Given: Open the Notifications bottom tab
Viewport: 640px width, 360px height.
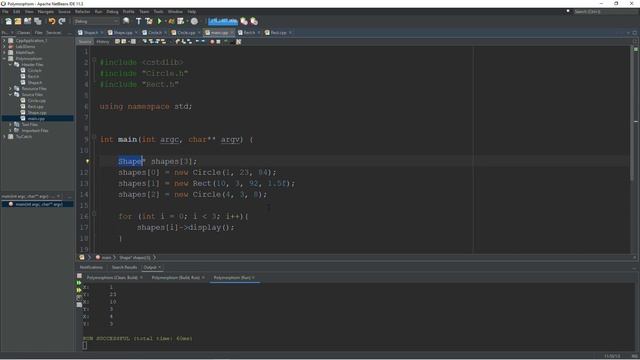Looking at the screenshot, I should click(x=91, y=267).
